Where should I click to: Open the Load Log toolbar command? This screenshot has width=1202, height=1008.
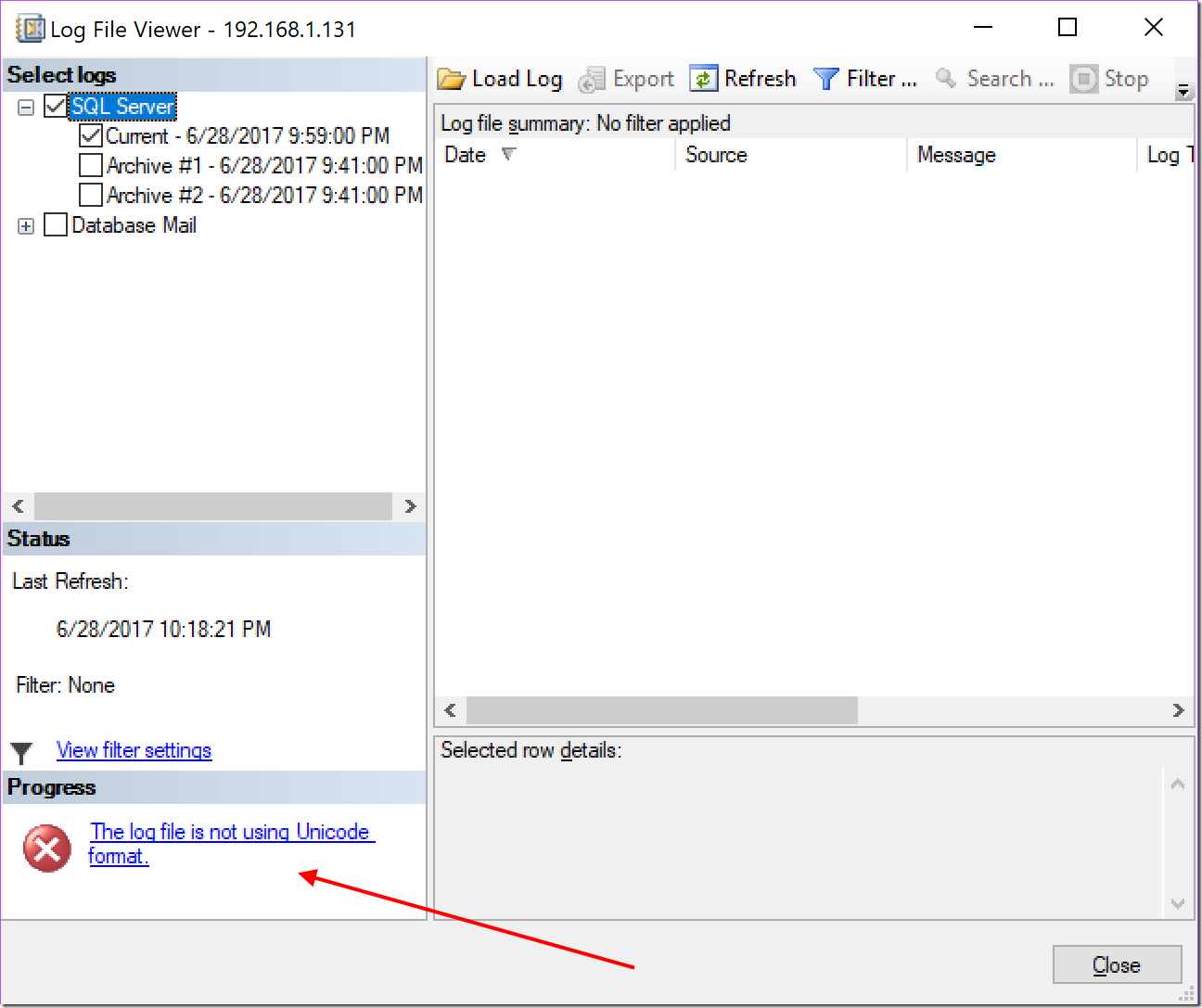pos(500,79)
